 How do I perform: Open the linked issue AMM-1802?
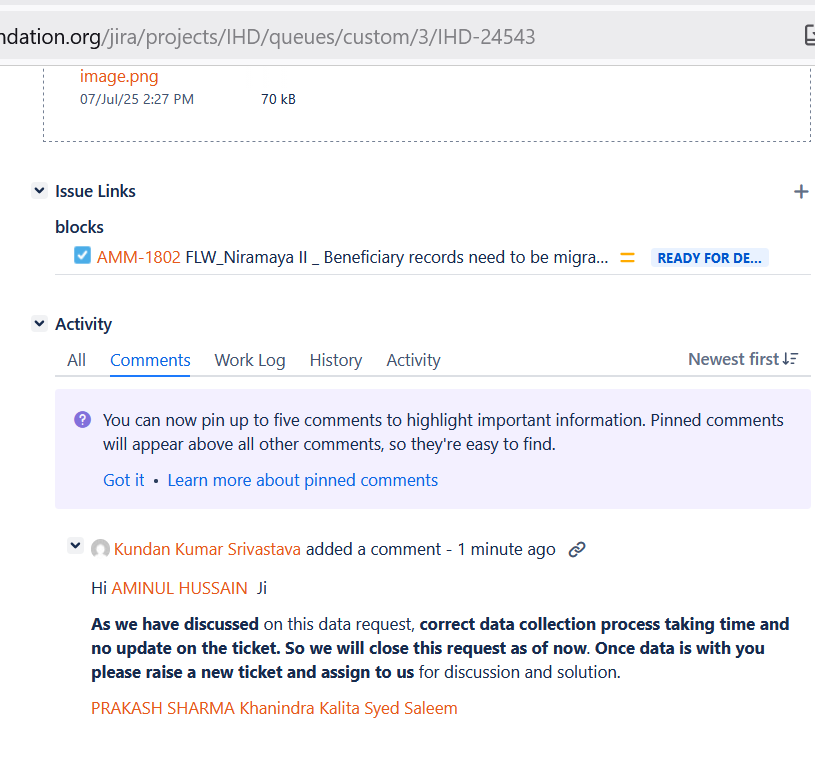(138, 257)
